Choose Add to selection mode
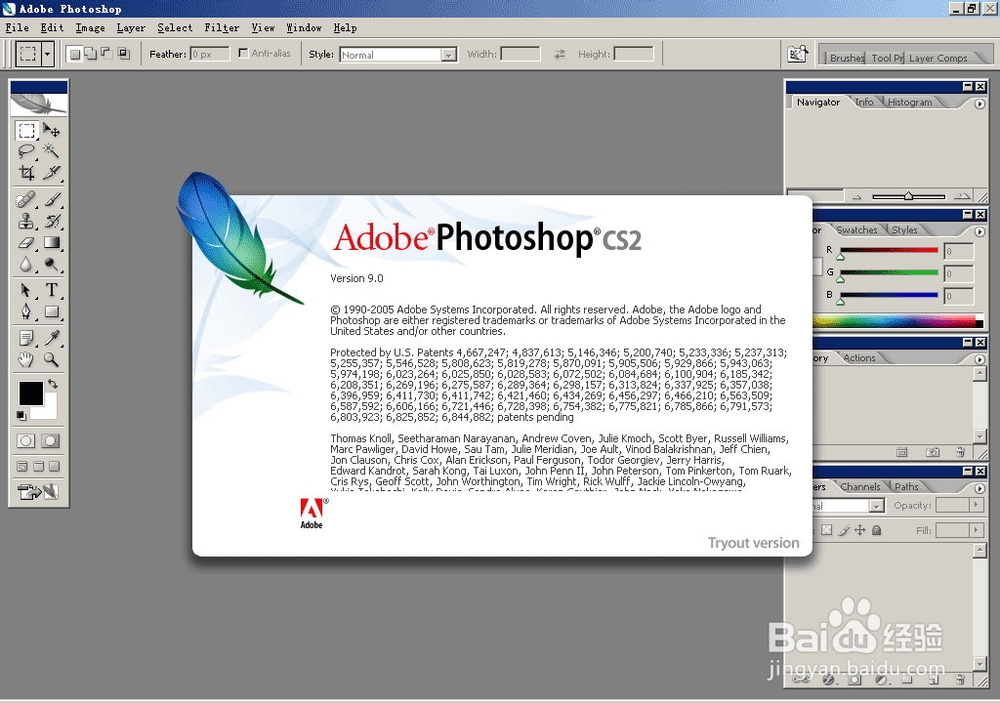This screenshot has height=703, width=1000. coord(91,54)
